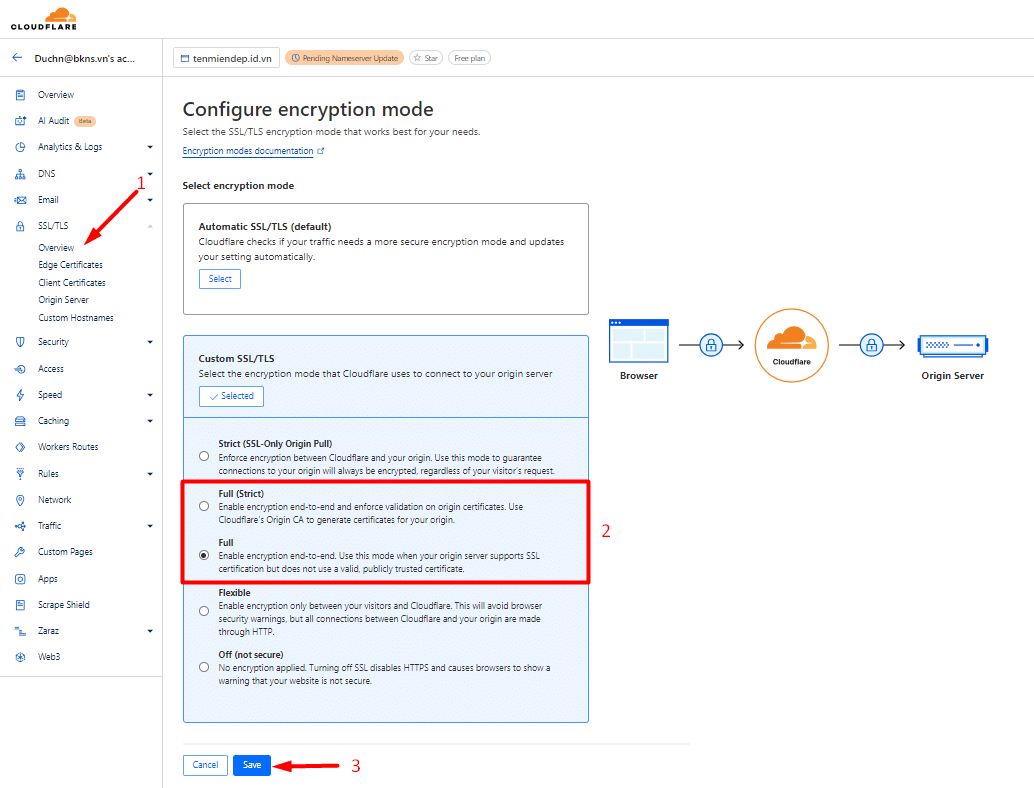
Task: Click the back arrow beside account name
Action: [x=17, y=58]
